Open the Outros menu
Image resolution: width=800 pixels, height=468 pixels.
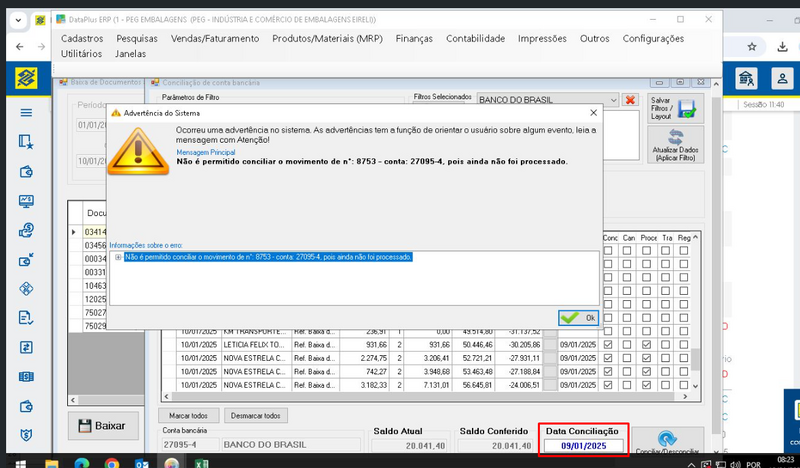[594, 38]
